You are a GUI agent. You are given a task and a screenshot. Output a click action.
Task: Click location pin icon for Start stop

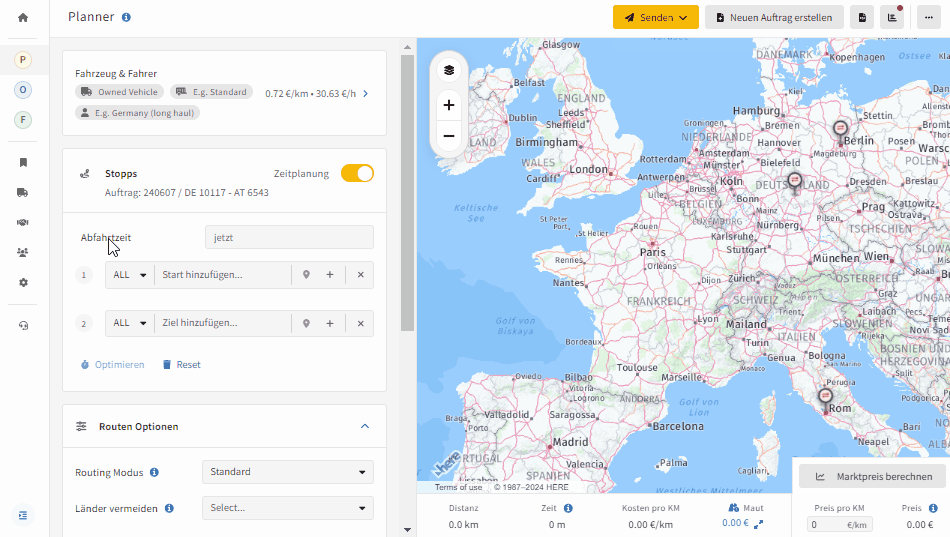[x=307, y=275]
